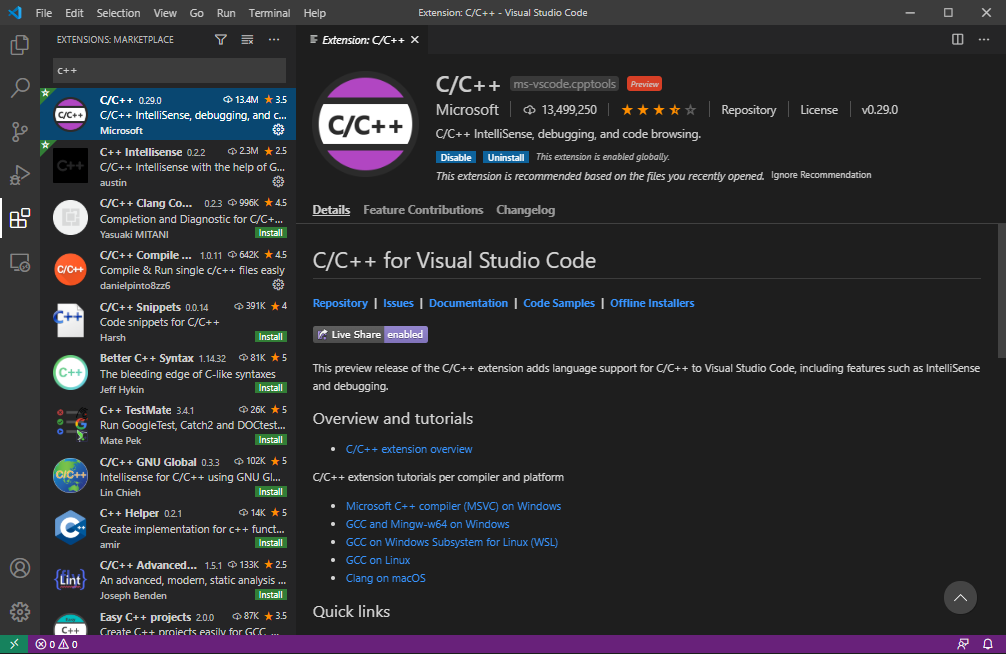
Task: Disable the C/C++ extension
Action: coord(456,157)
